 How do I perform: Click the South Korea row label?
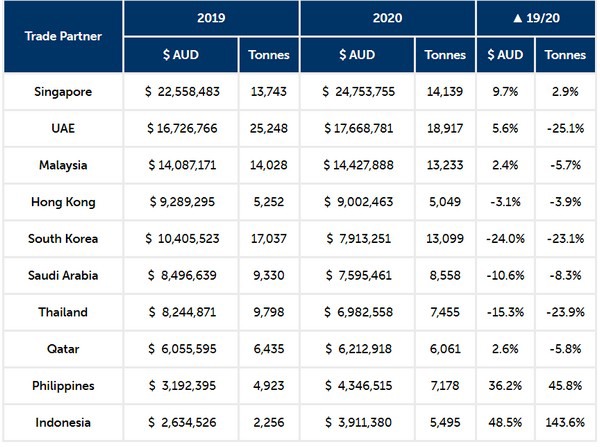[x=63, y=239]
